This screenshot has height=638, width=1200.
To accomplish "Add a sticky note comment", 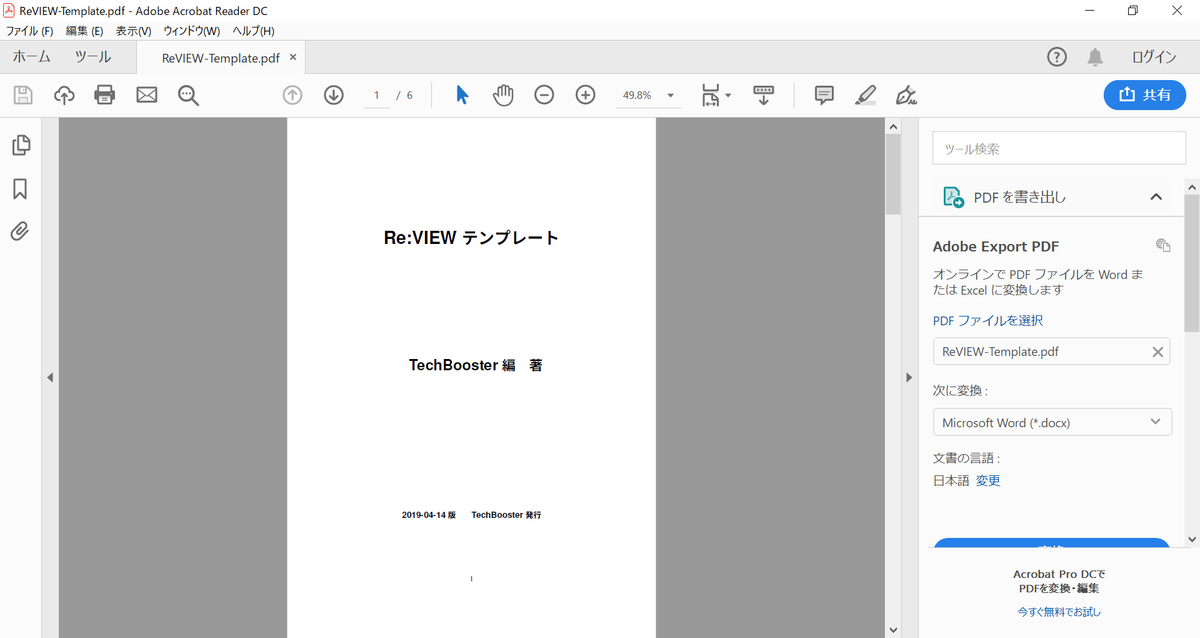I will click(x=824, y=95).
